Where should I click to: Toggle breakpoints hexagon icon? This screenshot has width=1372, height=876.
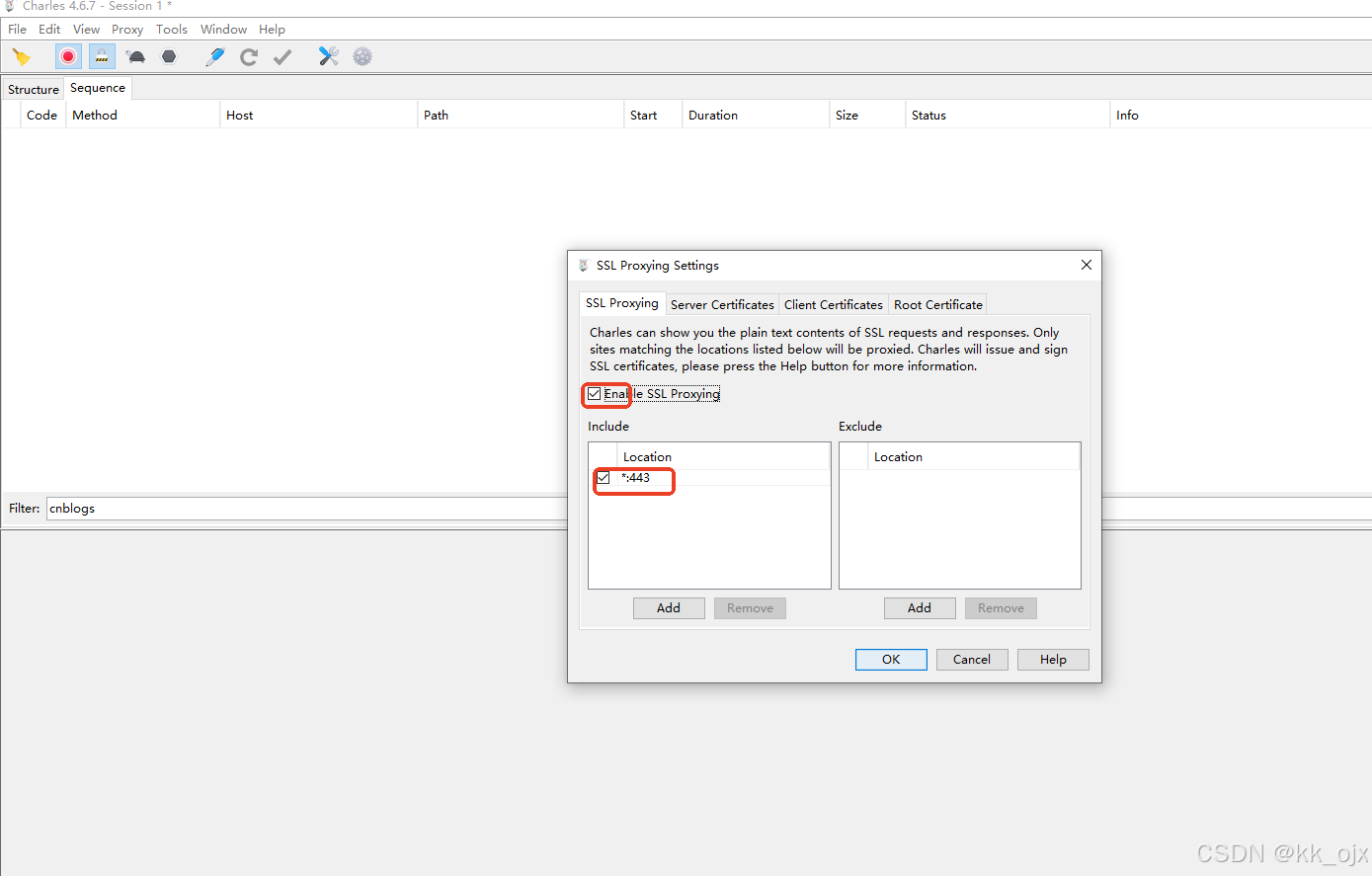pos(169,56)
